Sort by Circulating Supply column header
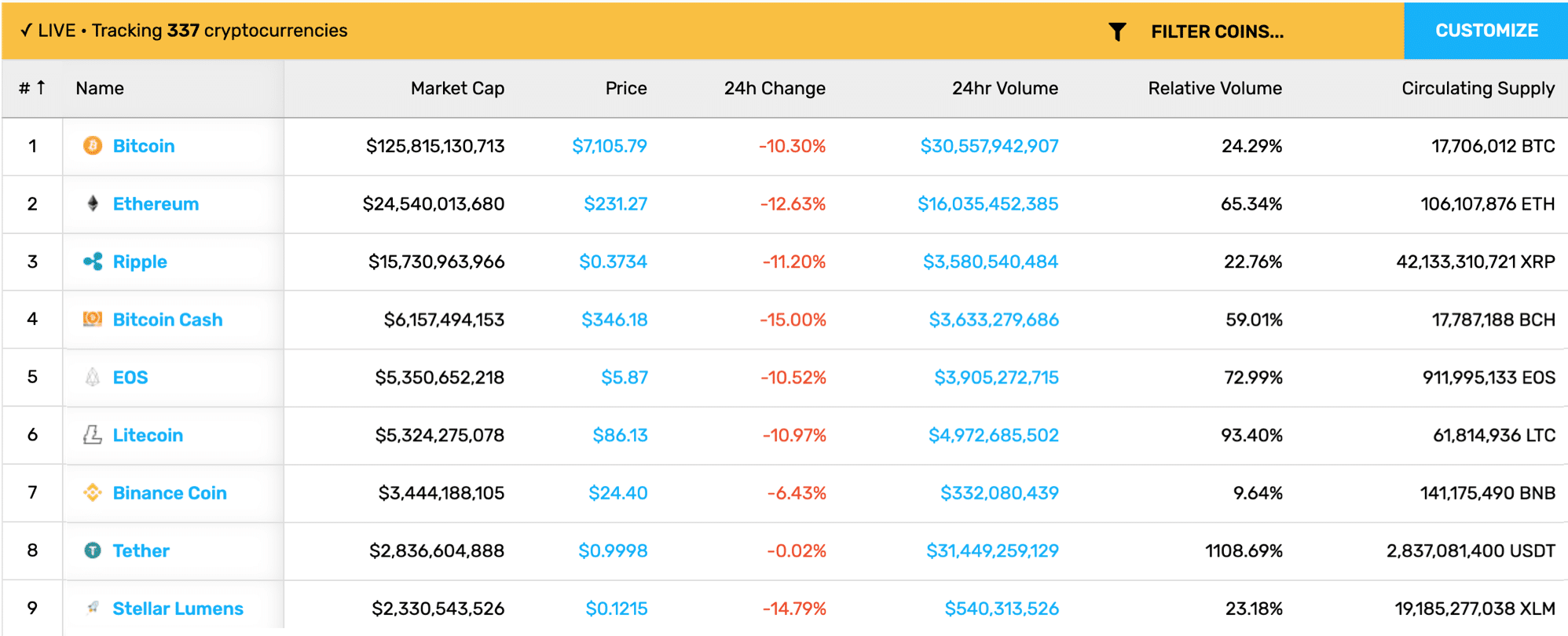 1478,89
